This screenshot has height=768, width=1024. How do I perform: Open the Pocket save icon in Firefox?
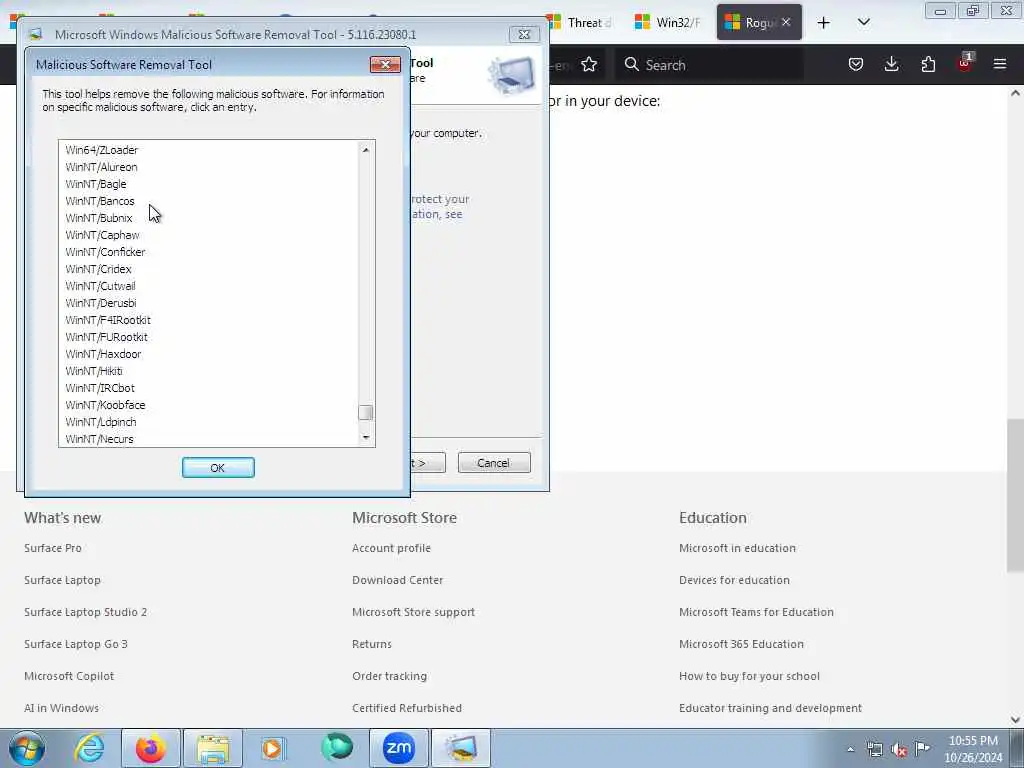pos(856,64)
